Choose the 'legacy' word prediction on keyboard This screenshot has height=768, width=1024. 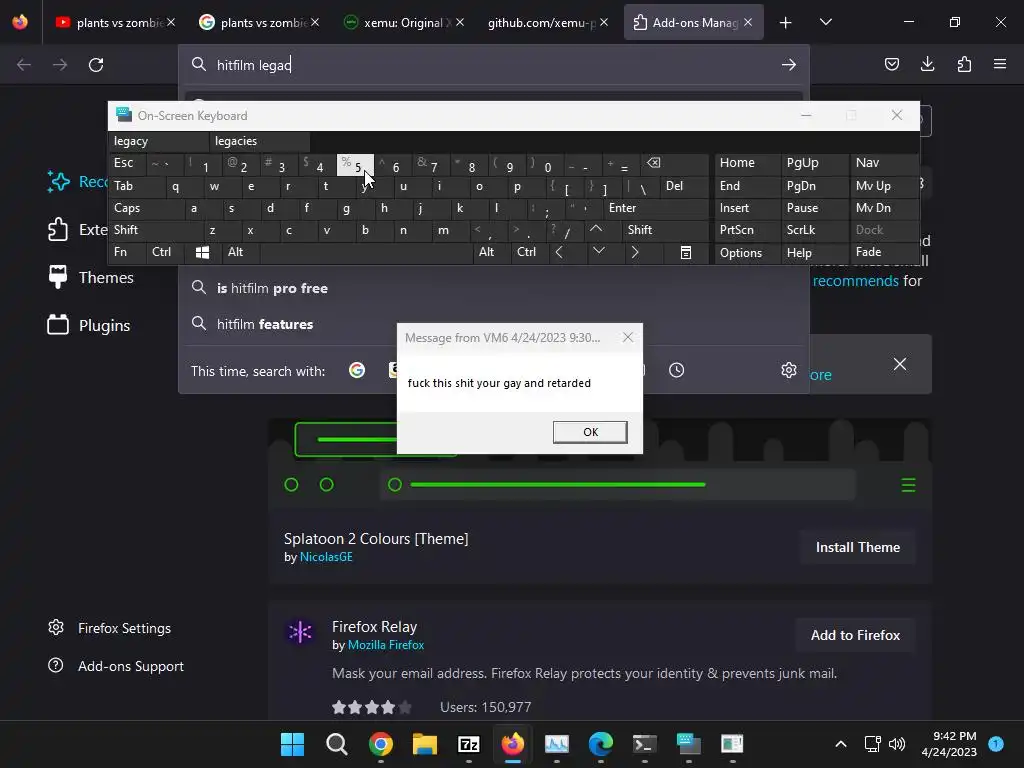coord(158,141)
